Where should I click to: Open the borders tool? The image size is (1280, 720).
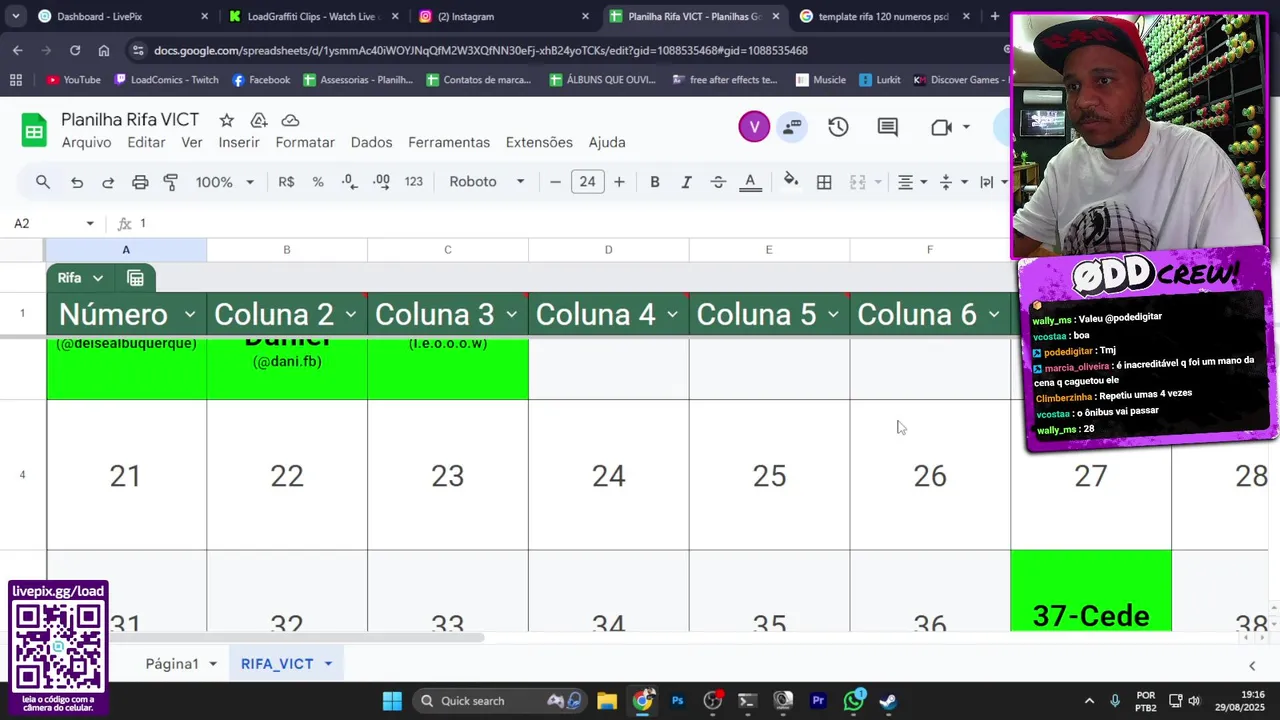click(x=824, y=182)
